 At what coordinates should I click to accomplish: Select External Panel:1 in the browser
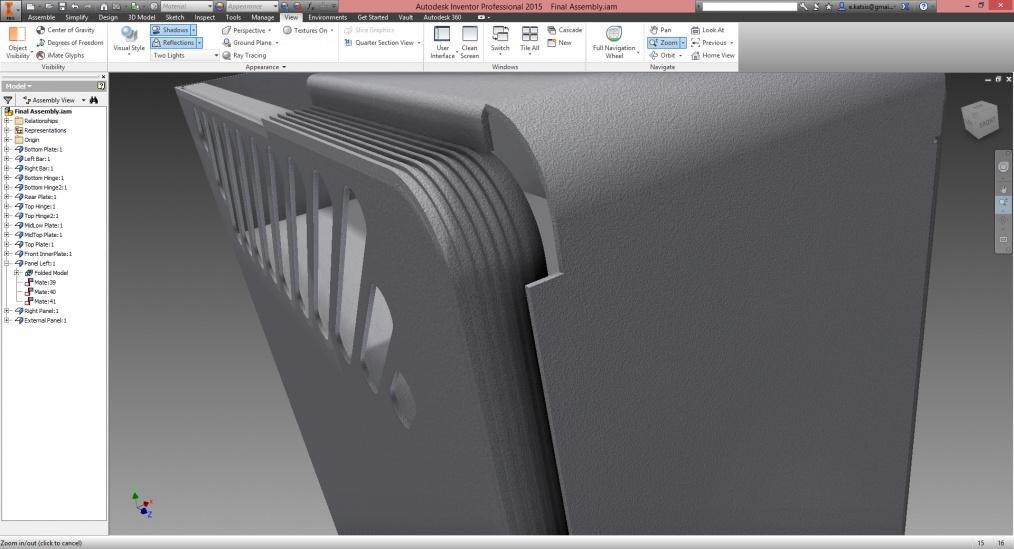(45, 320)
